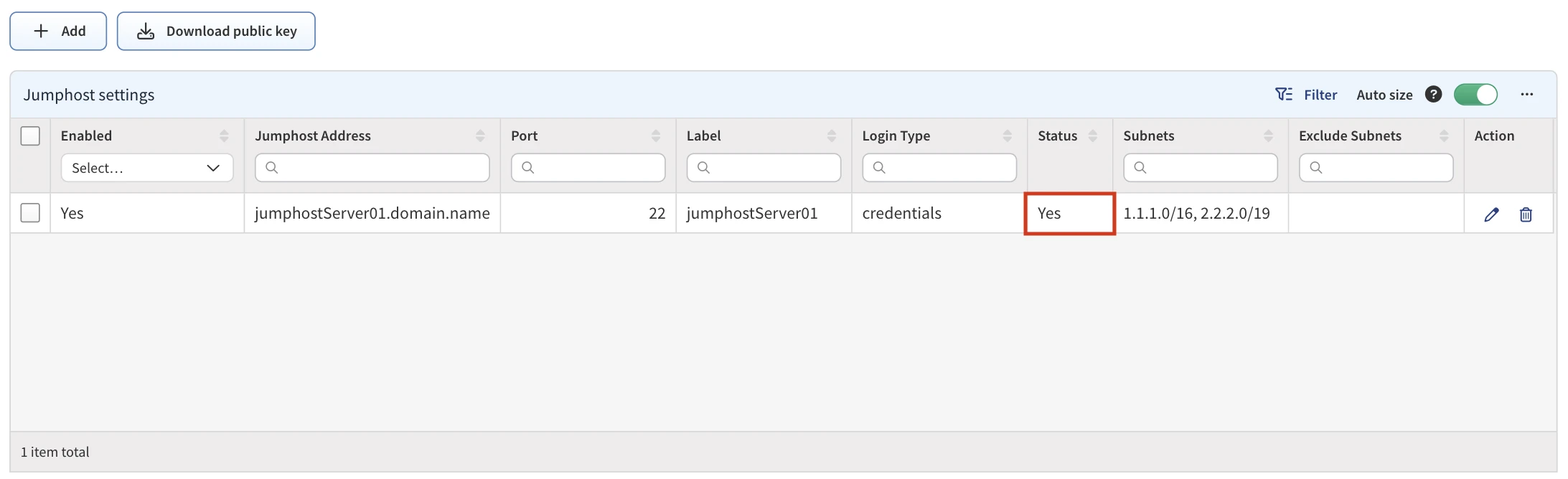This screenshot has height=479, width=1568.
Task: Open the Auto size help question icon
Action: click(x=1433, y=95)
